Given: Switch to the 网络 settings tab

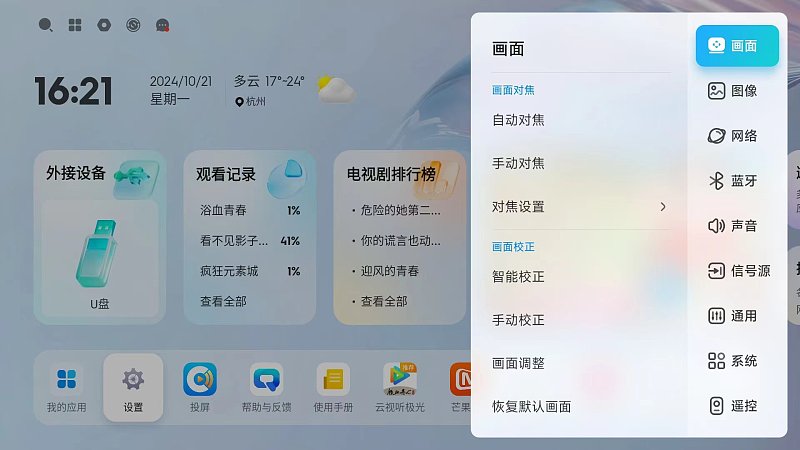Looking at the screenshot, I should 737,136.
